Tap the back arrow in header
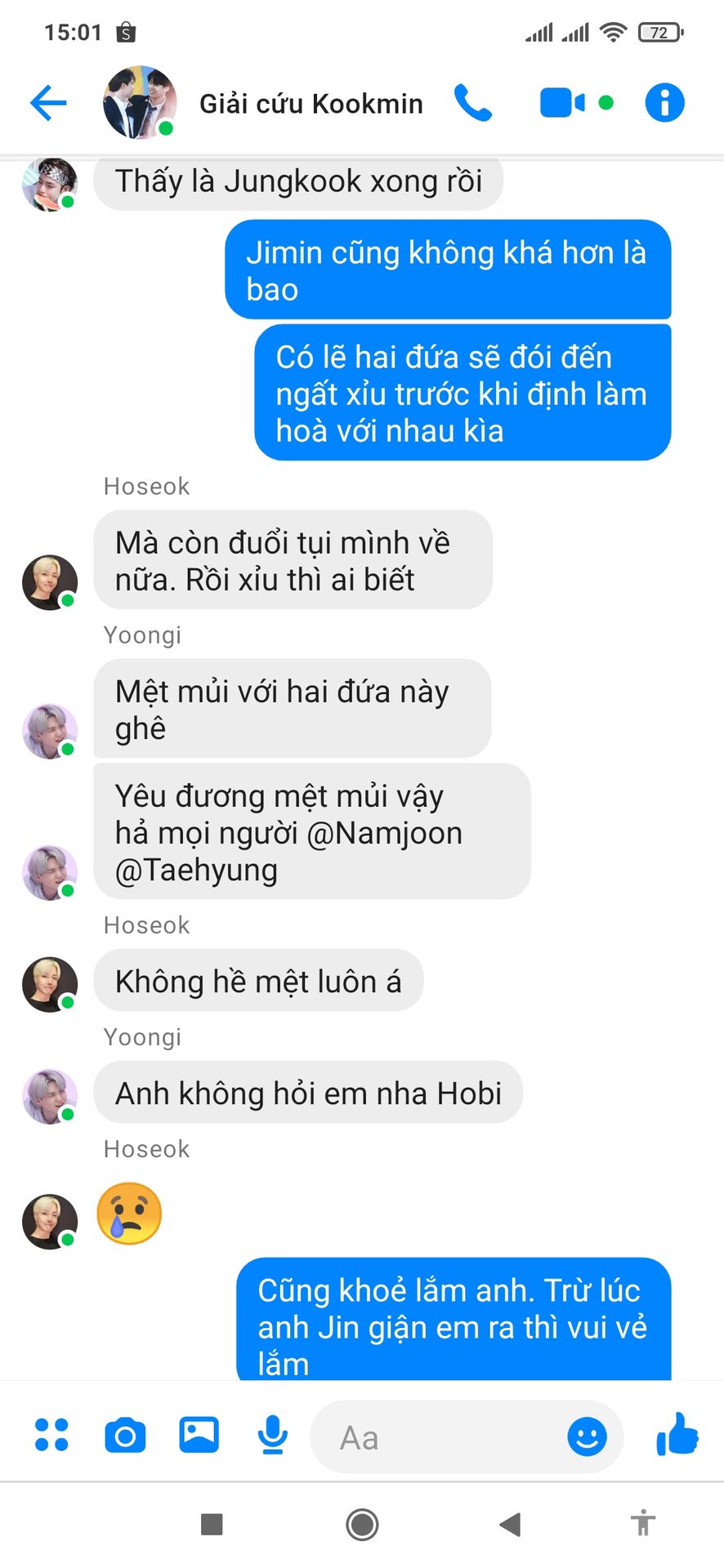 click(x=48, y=103)
